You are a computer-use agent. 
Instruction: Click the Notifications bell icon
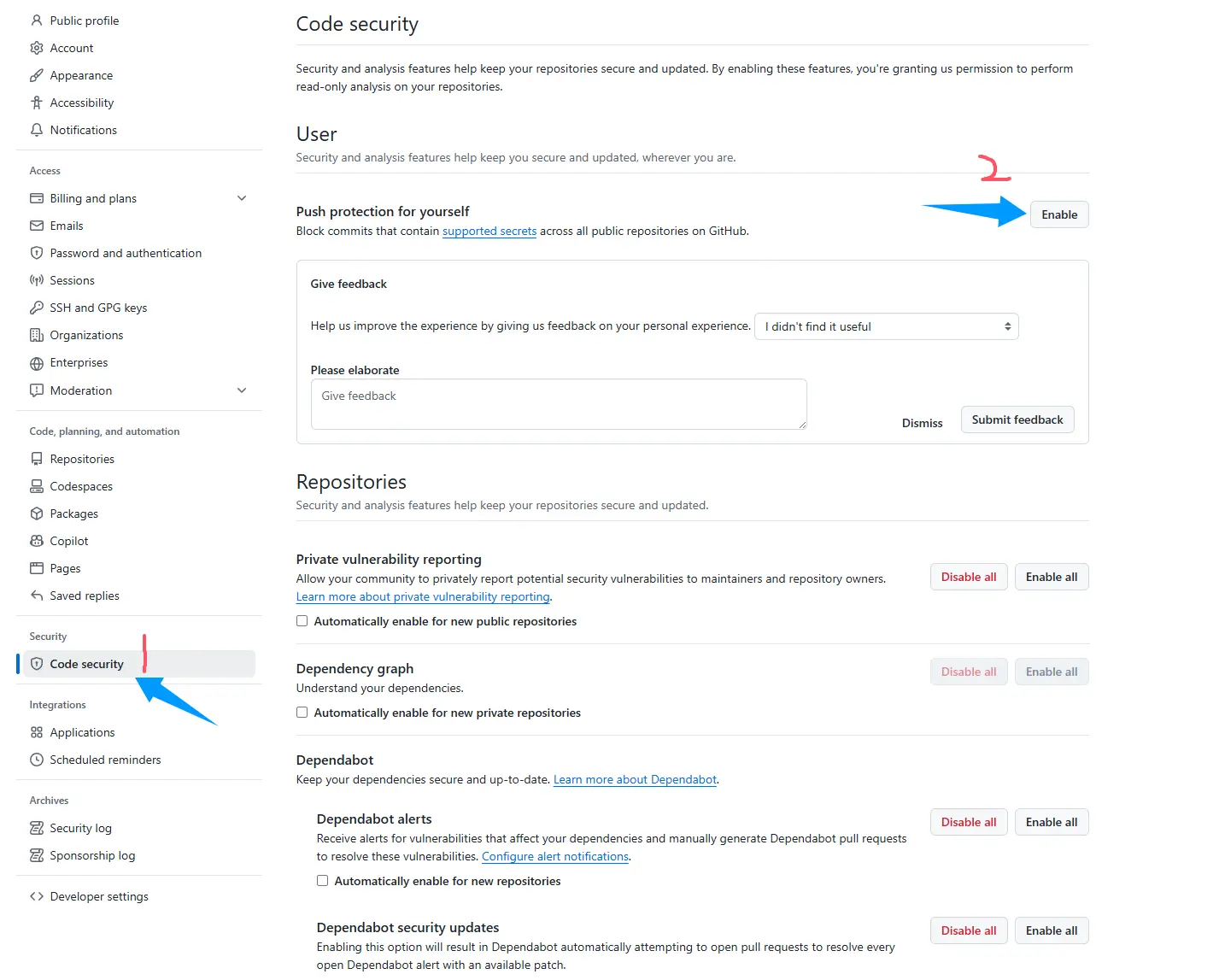click(37, 130)
